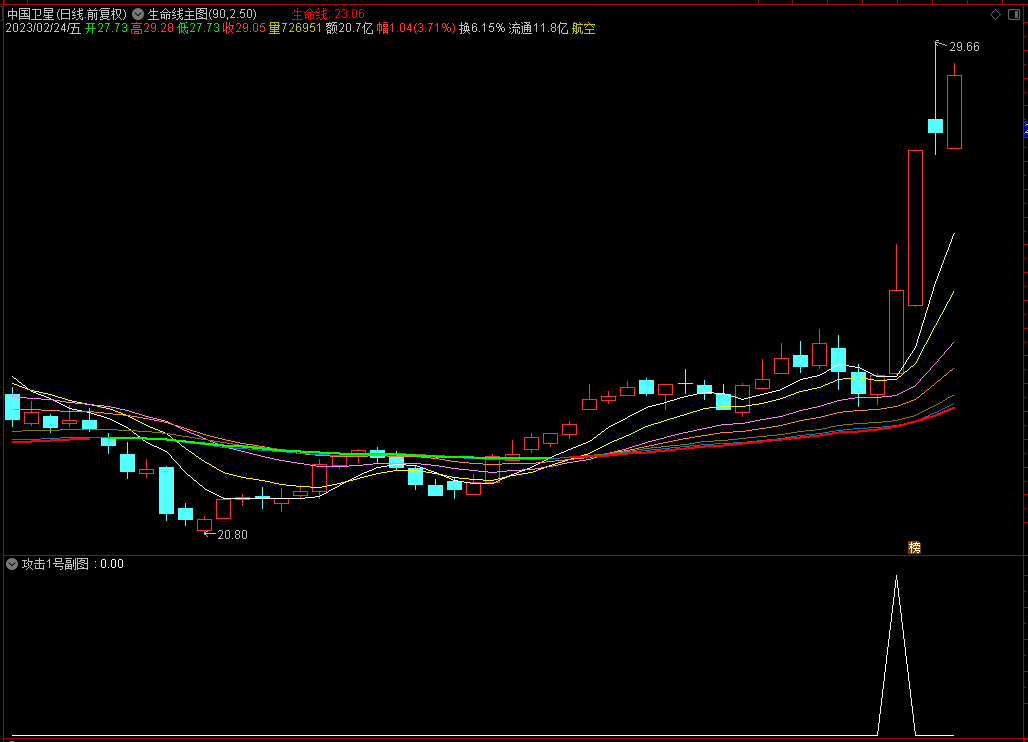Open the dropdown before 攻击1号副图 indicator

(12, 564)
